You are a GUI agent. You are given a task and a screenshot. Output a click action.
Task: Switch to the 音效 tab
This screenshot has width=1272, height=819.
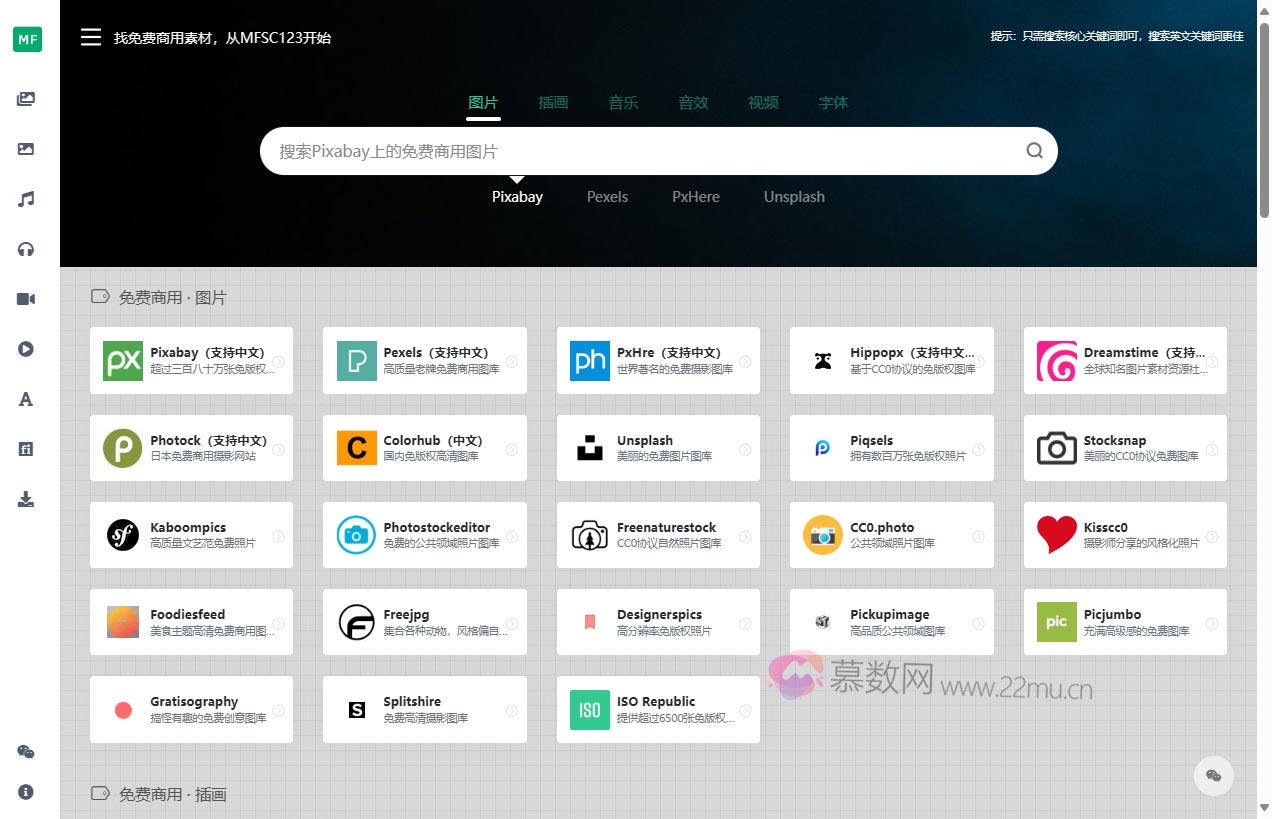(x=693, y=102)
